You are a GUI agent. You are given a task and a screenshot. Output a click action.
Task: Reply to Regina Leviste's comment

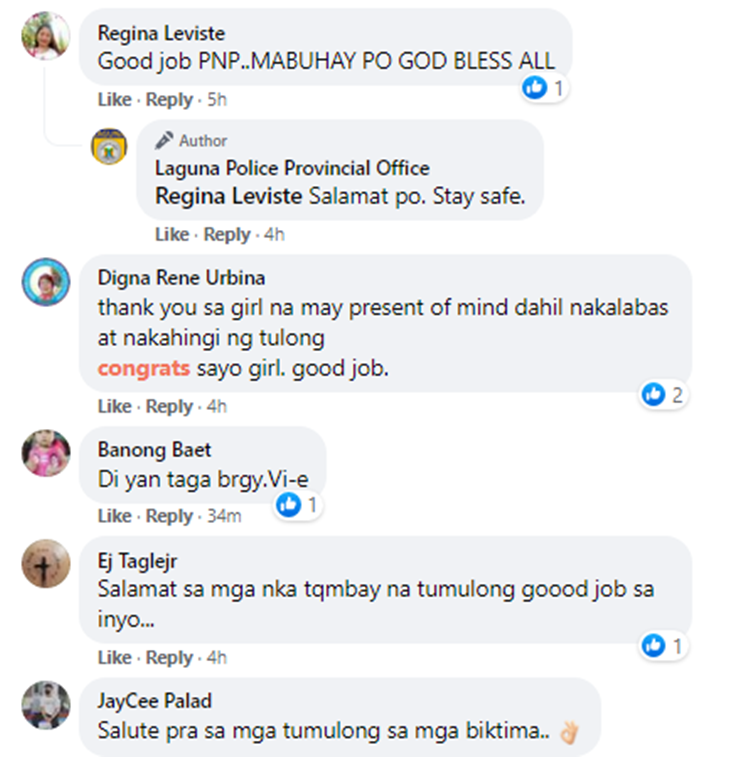(x=169, y=100)
